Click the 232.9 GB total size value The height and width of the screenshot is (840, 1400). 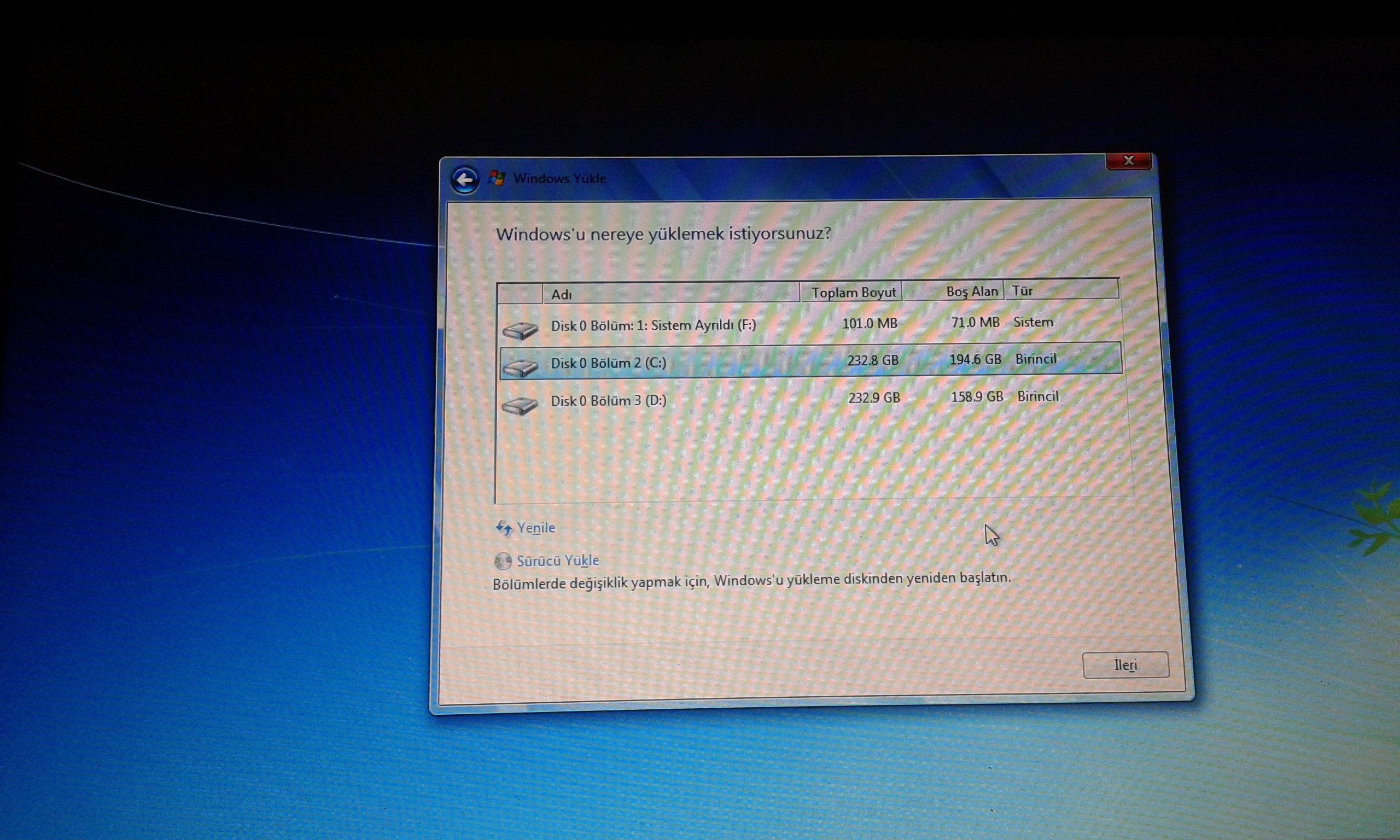pyautogui.click(x=874, y=398)
